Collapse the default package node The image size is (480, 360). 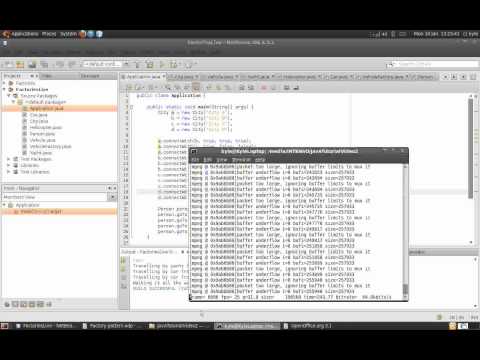pyautogui.click(x=14, y=102)
